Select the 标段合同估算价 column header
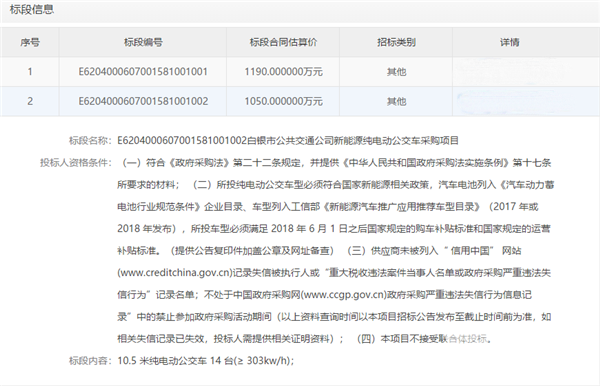 (x=283, y=42)
